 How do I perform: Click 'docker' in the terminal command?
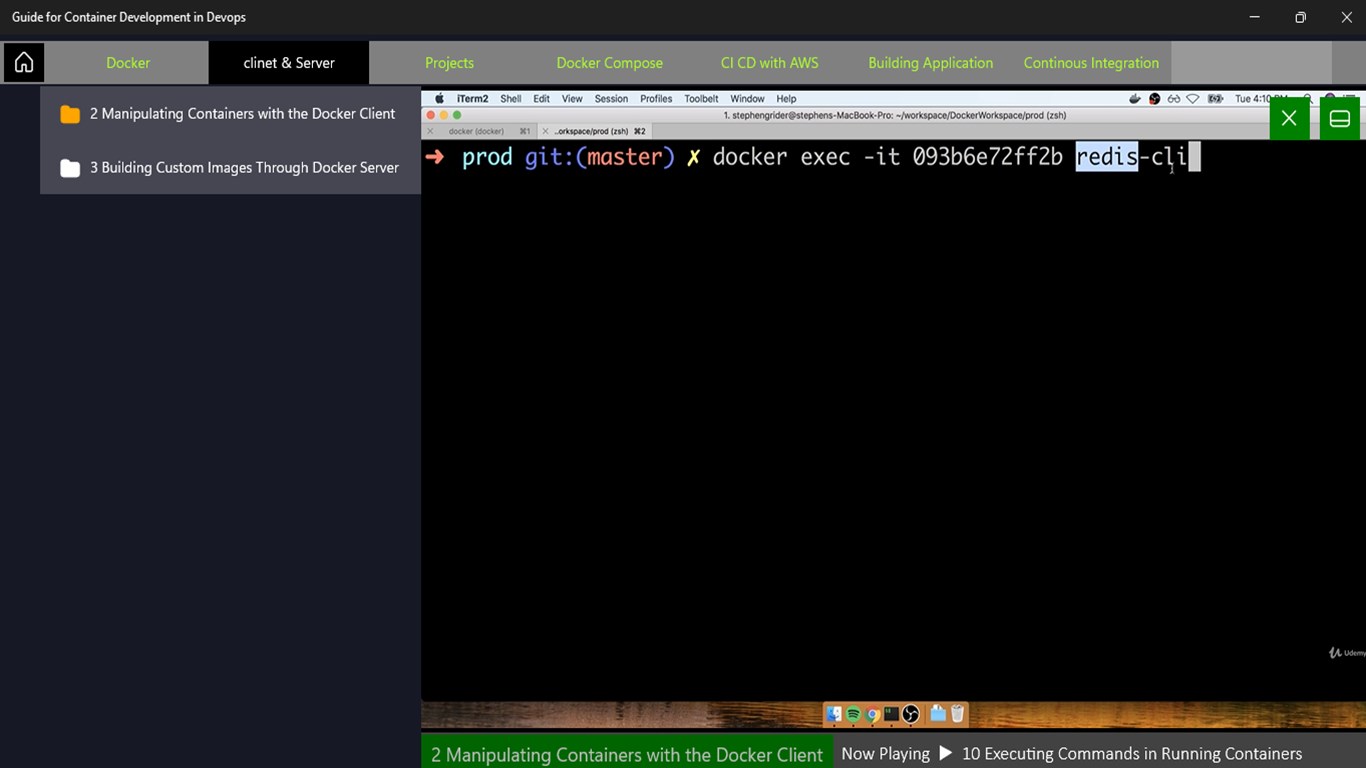(750, 157)
